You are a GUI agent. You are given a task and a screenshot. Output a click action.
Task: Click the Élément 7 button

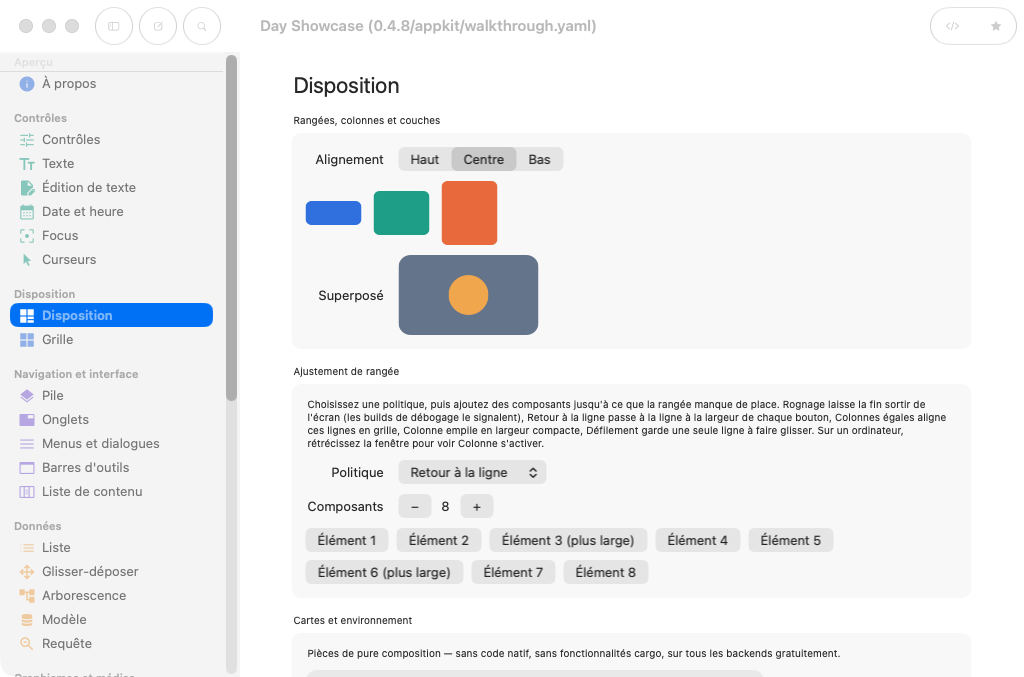513,573
